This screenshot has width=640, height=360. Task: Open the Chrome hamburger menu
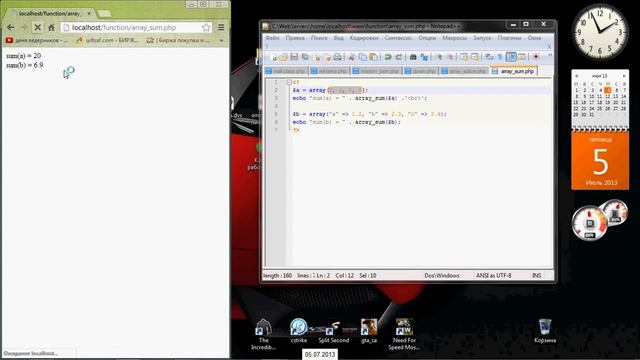point(221,27)
